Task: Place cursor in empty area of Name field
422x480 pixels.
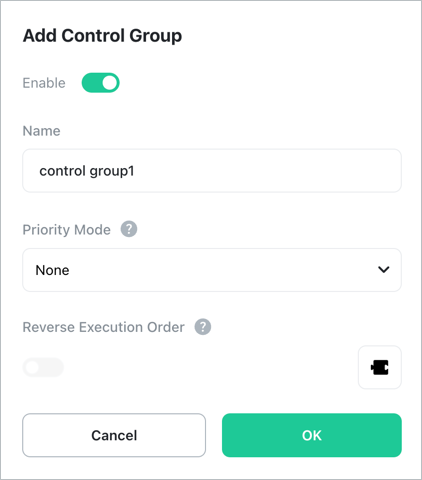Action: click(267, 171)
